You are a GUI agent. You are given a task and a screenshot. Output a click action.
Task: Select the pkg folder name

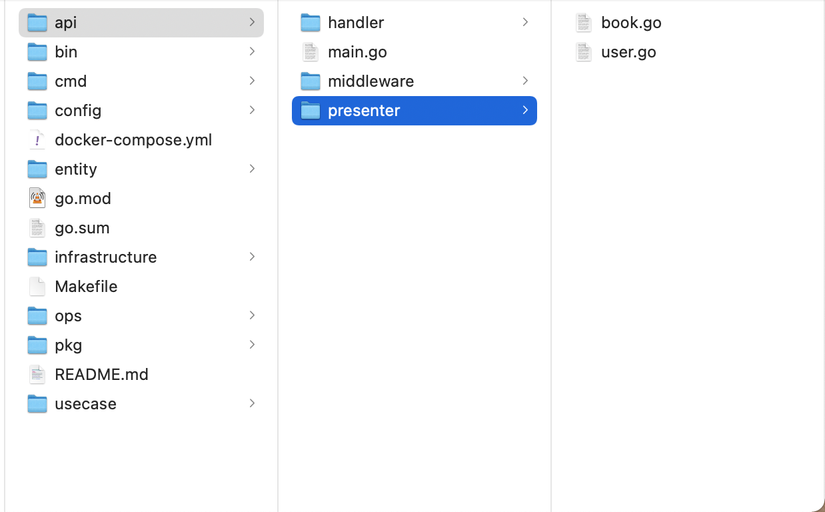click(x=68, y=345)
